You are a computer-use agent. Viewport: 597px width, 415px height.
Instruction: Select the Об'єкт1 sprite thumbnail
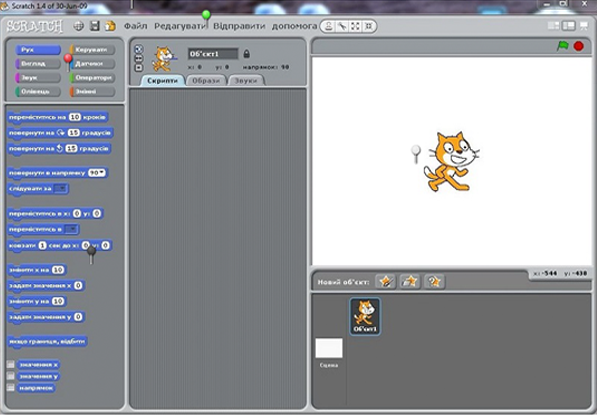click(365, 316)
